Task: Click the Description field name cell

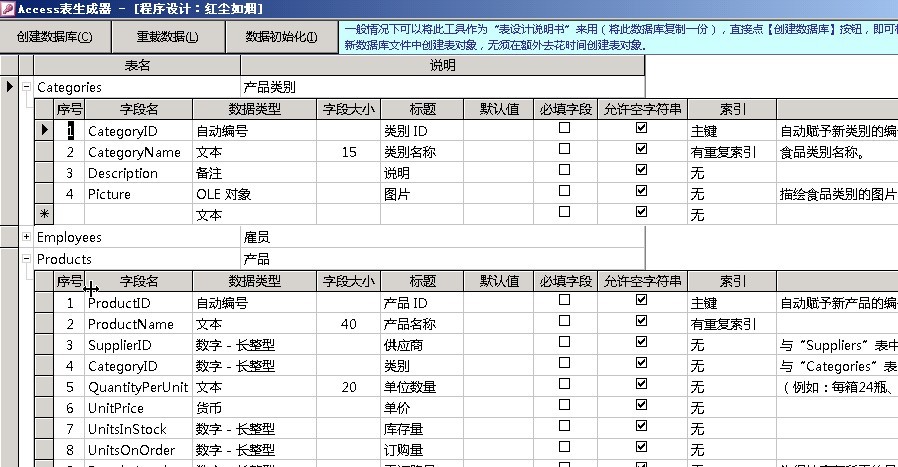Action: pyautogui.click(x=139, y=173)
